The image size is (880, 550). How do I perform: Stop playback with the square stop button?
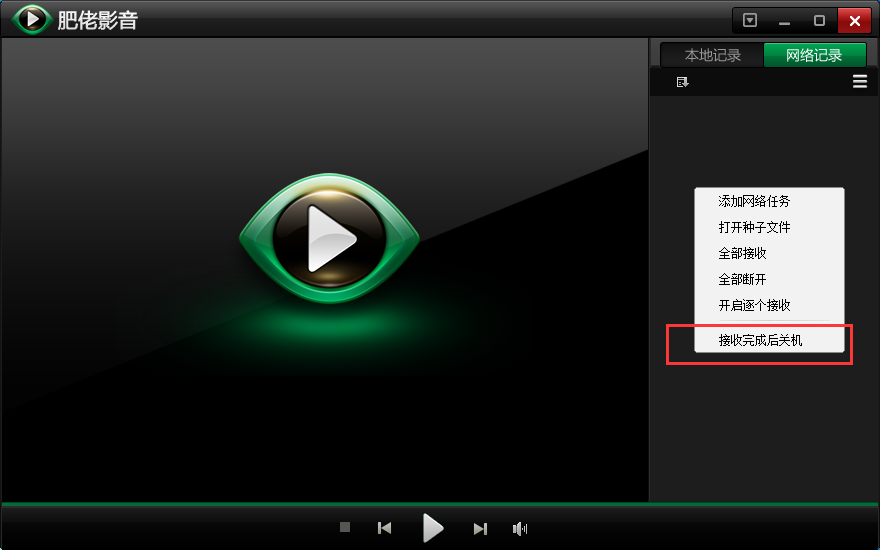[345, 527]
